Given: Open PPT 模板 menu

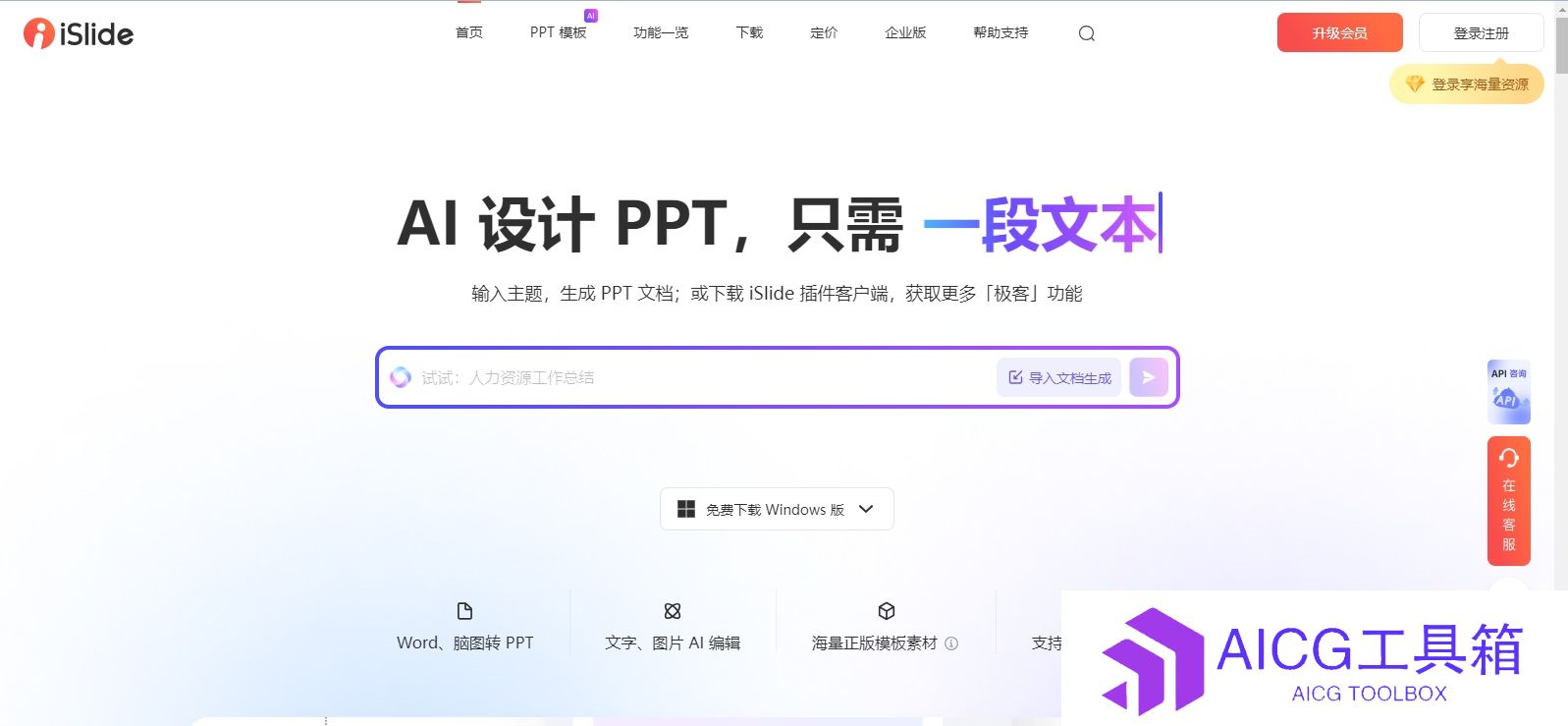Looking at the screenshot, I should point(558,32).
